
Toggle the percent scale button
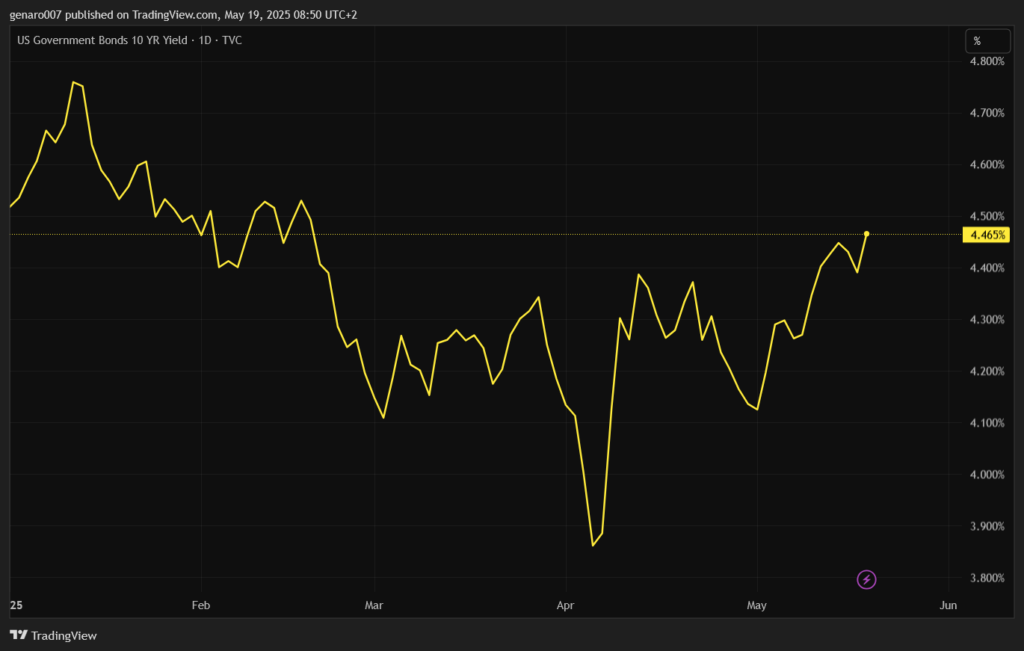(977, 41)
